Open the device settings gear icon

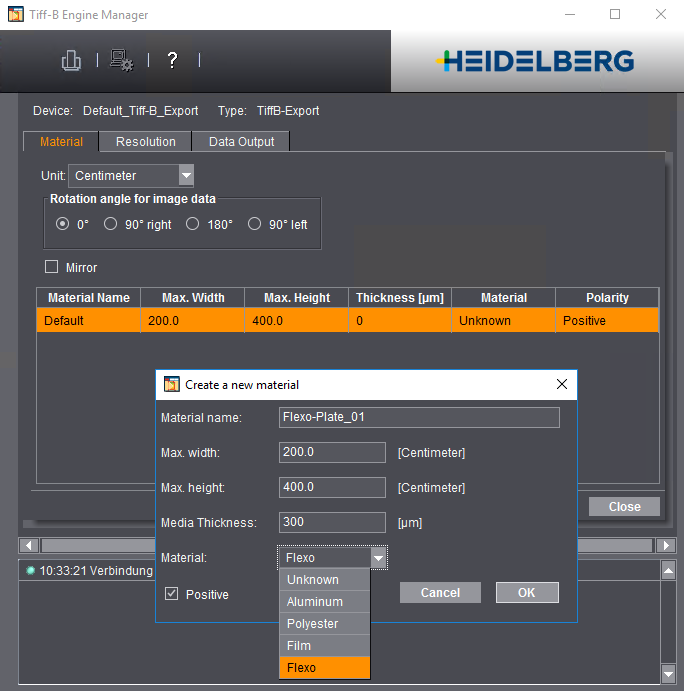(x=122, y=61)
